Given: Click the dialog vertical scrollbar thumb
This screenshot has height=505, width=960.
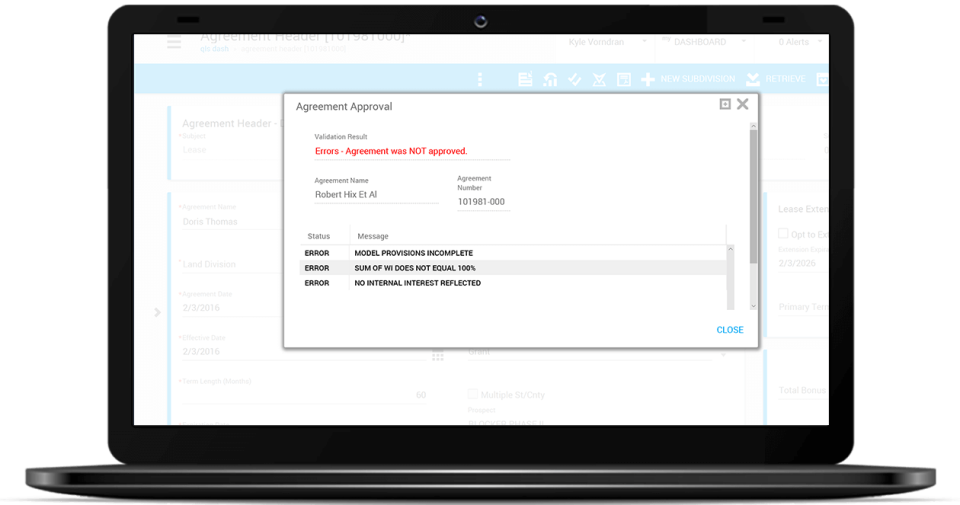Looking at the screenshot, I should (754, 196).
